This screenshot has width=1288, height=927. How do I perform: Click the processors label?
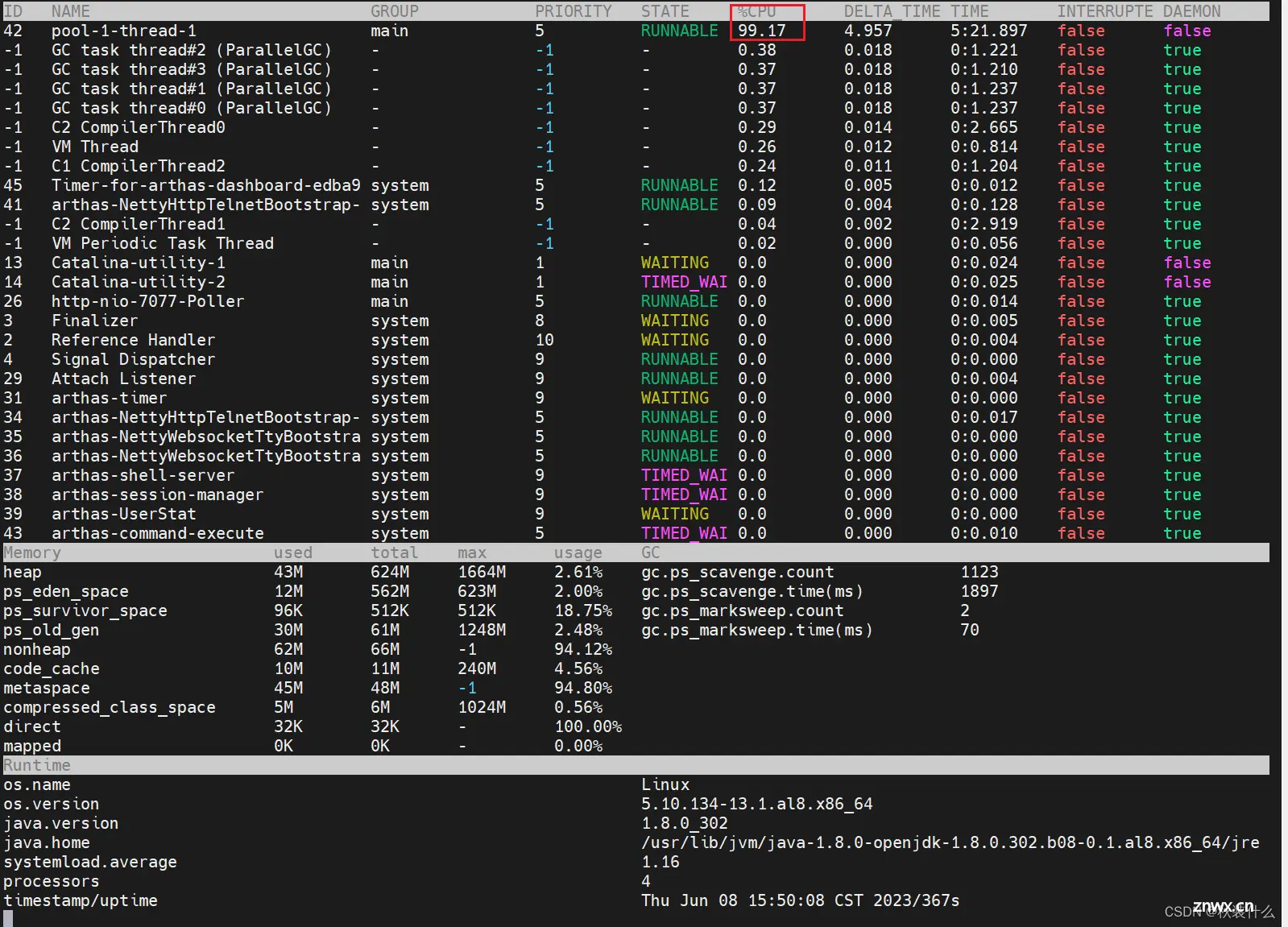click(52, 881)
